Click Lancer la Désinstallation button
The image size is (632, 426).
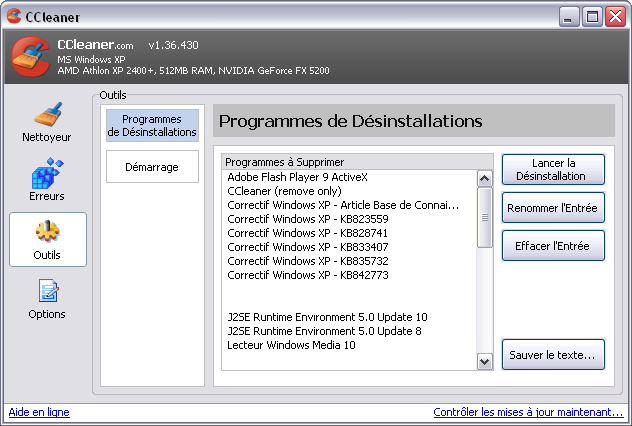553,169
